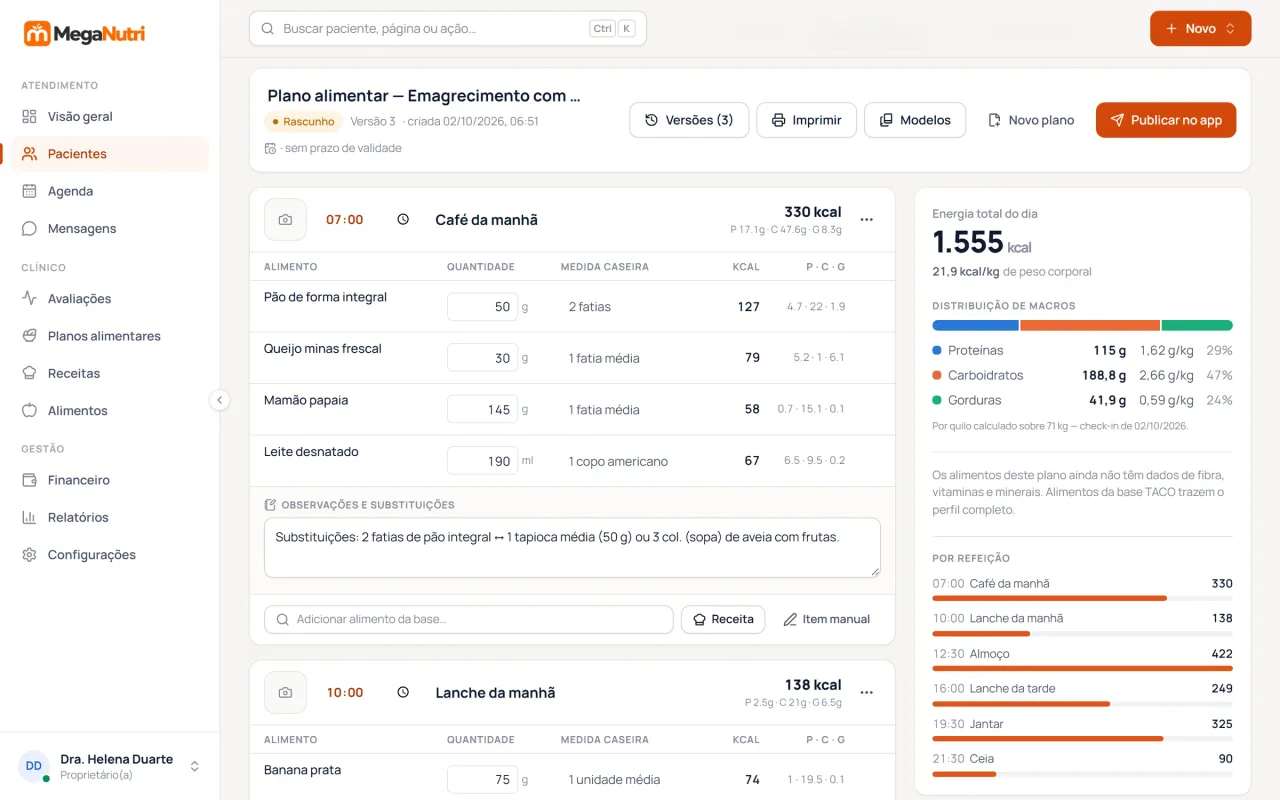Open Alimentos apple icon
Image resolution: width=1280 pixels, height=800 pixels.
pos(29,410)
